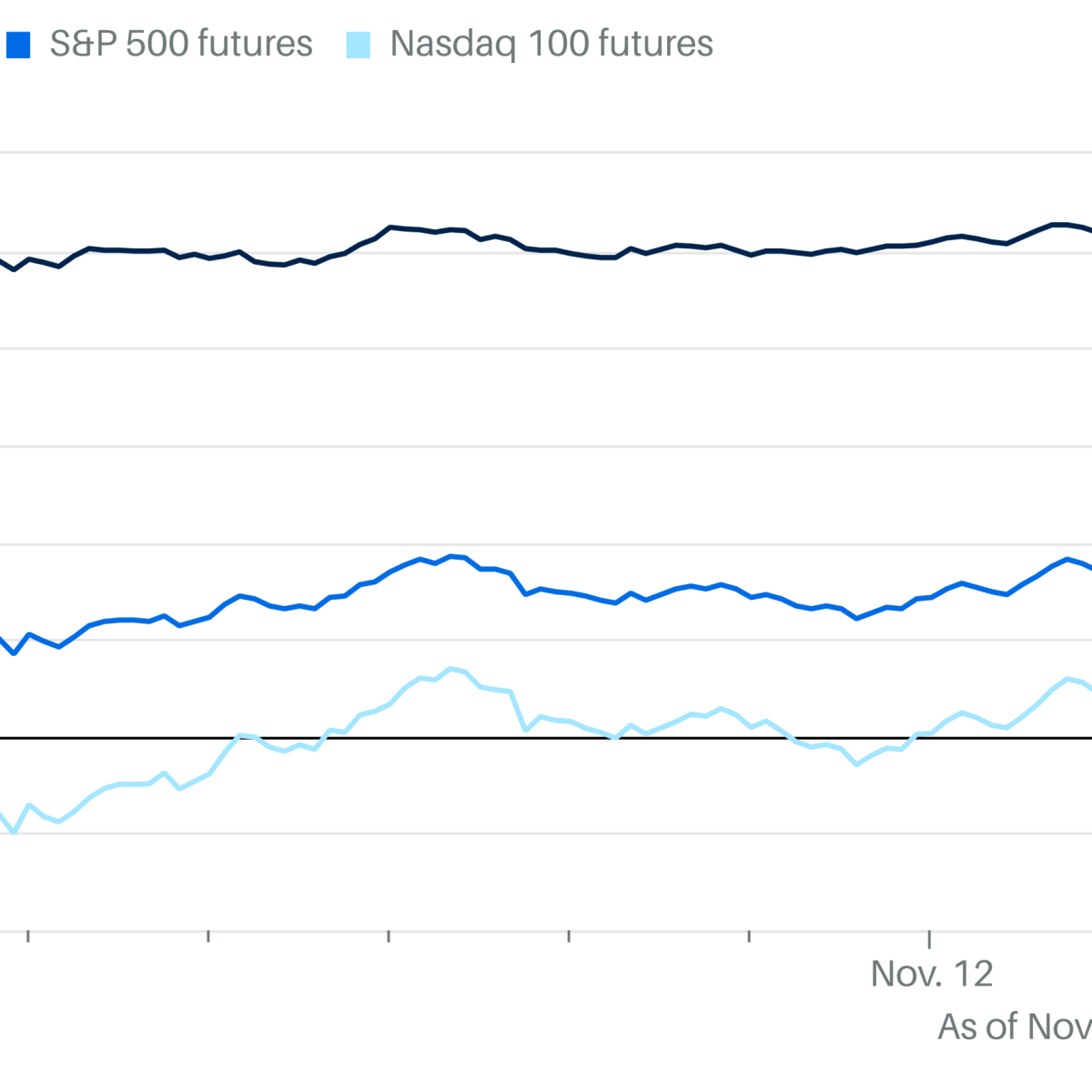The image size is (1092, 1092).
Task: Select the "Nov. 12" x-axis date label
Action: pos(931,974)
